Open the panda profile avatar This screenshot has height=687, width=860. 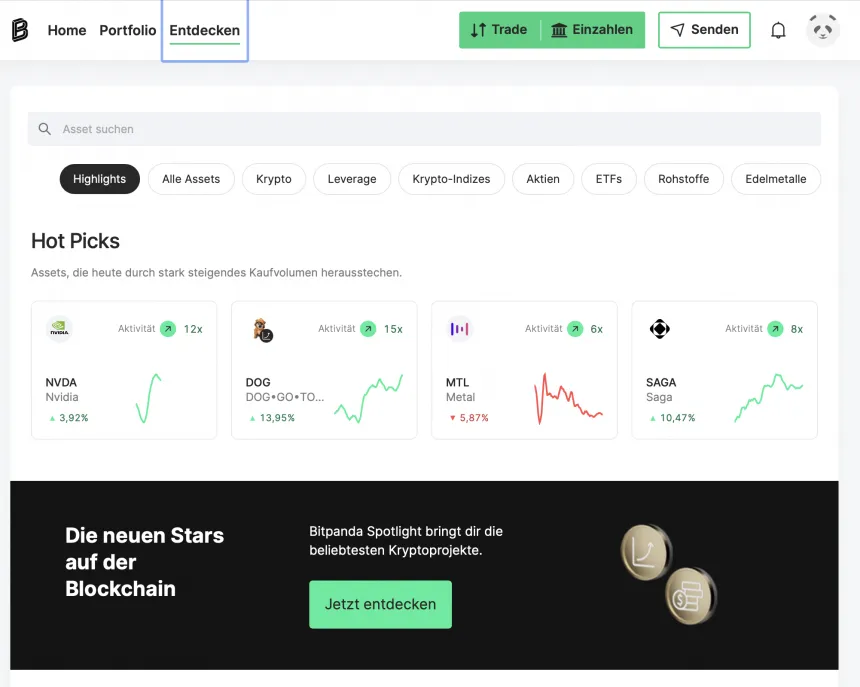point(823,30)
